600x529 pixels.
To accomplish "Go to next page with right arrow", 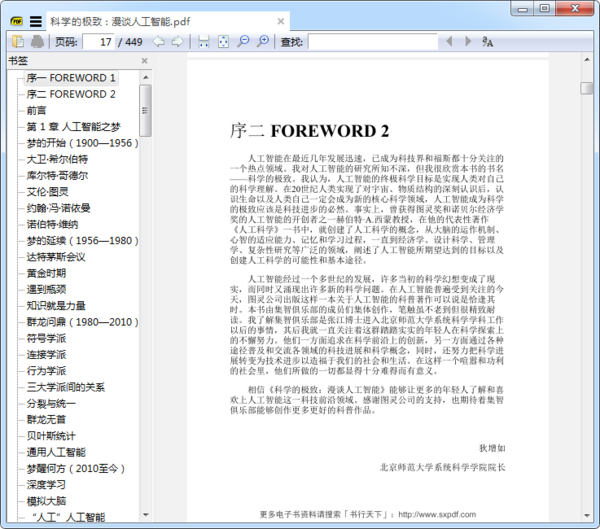I will coord(176,41).
